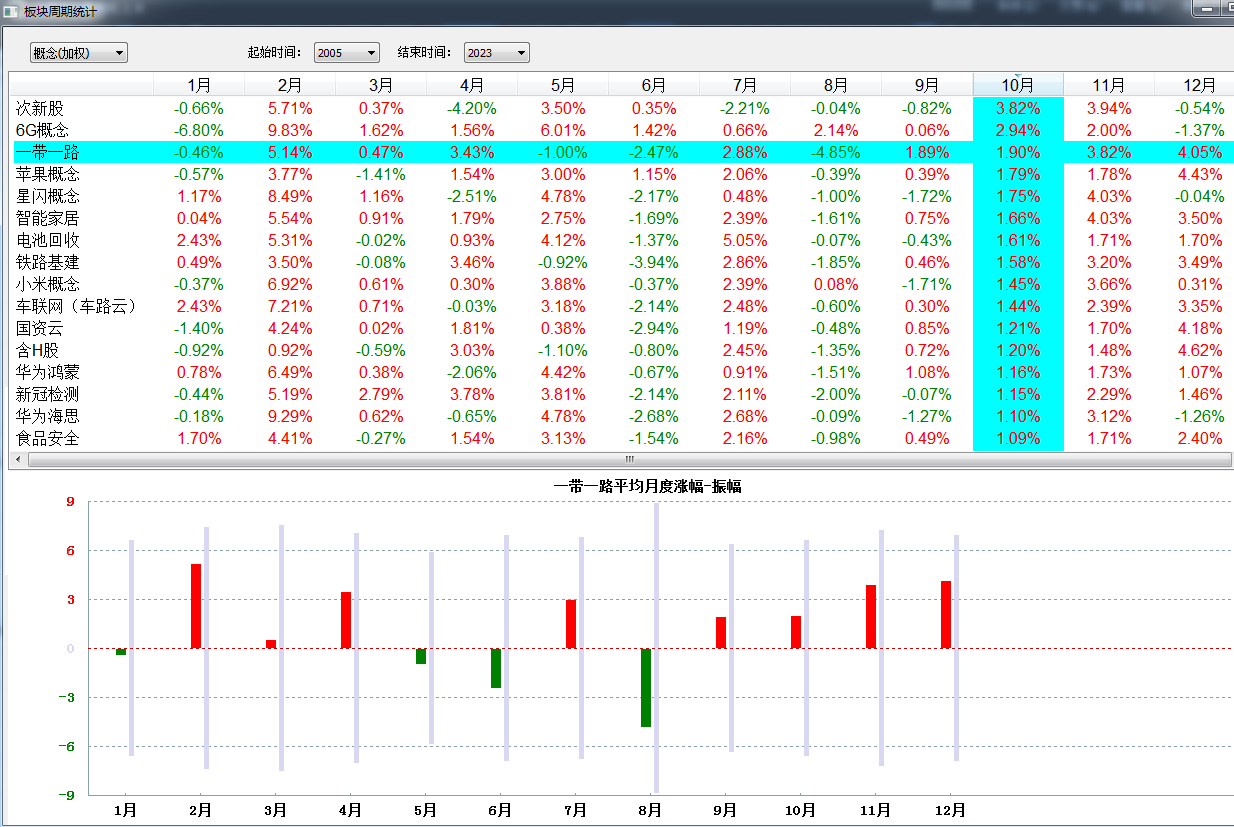Click the 9月 column header
The width and height of the screenshot is (1234, 827).
(x=927, y=85)
